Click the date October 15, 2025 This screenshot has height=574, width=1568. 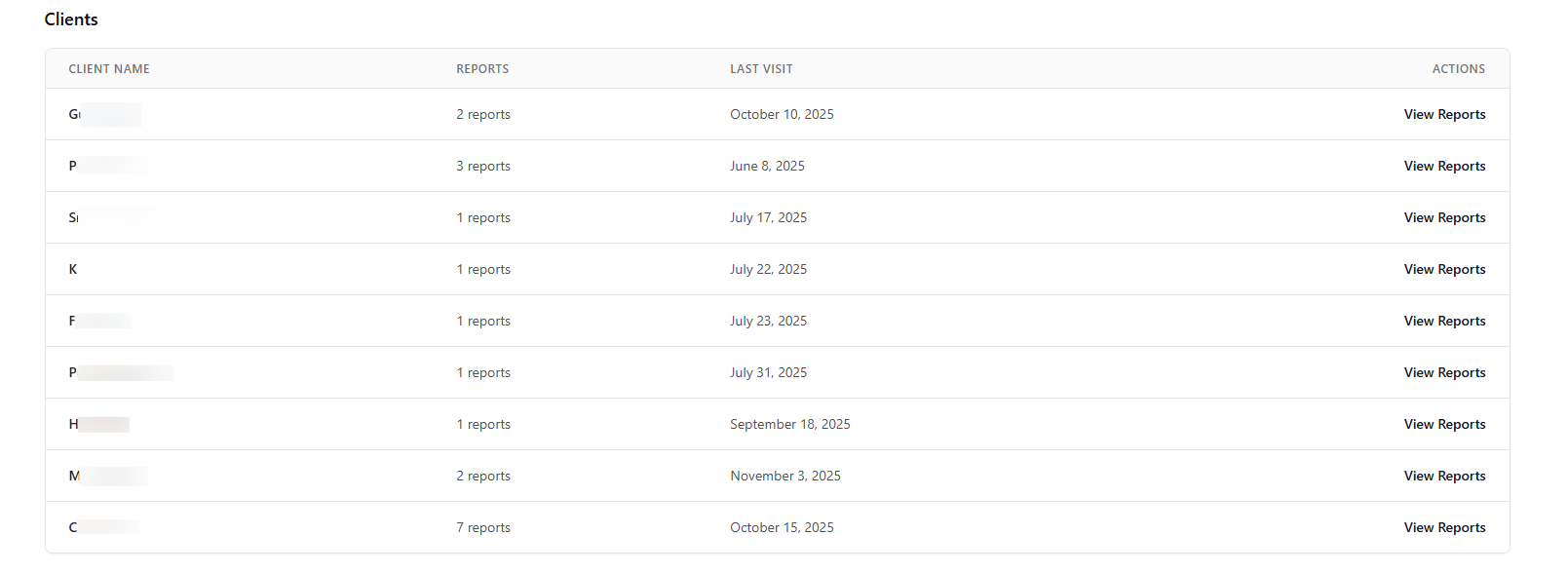[x=782, y=527]
